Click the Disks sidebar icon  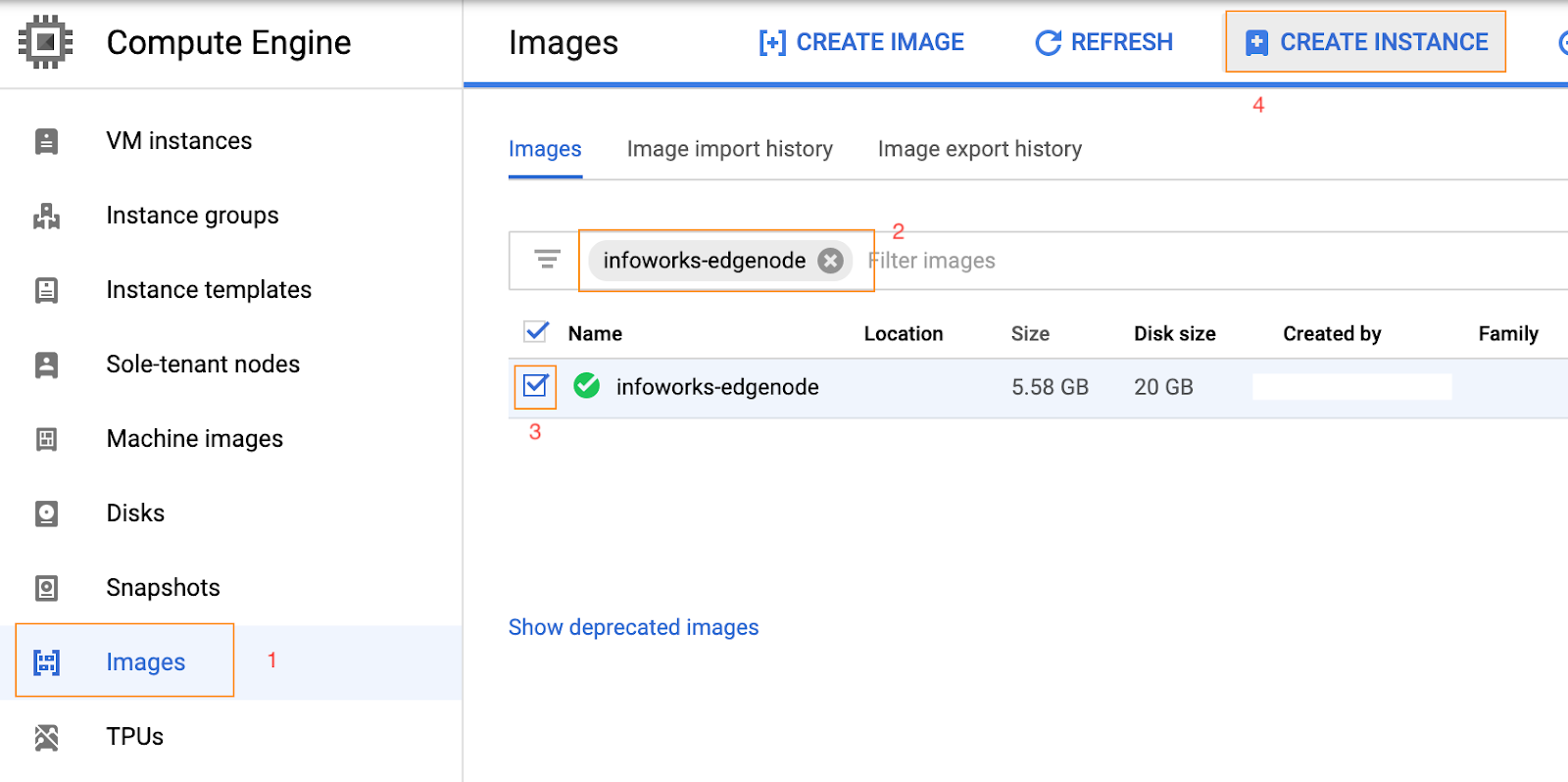click(46, 513)
